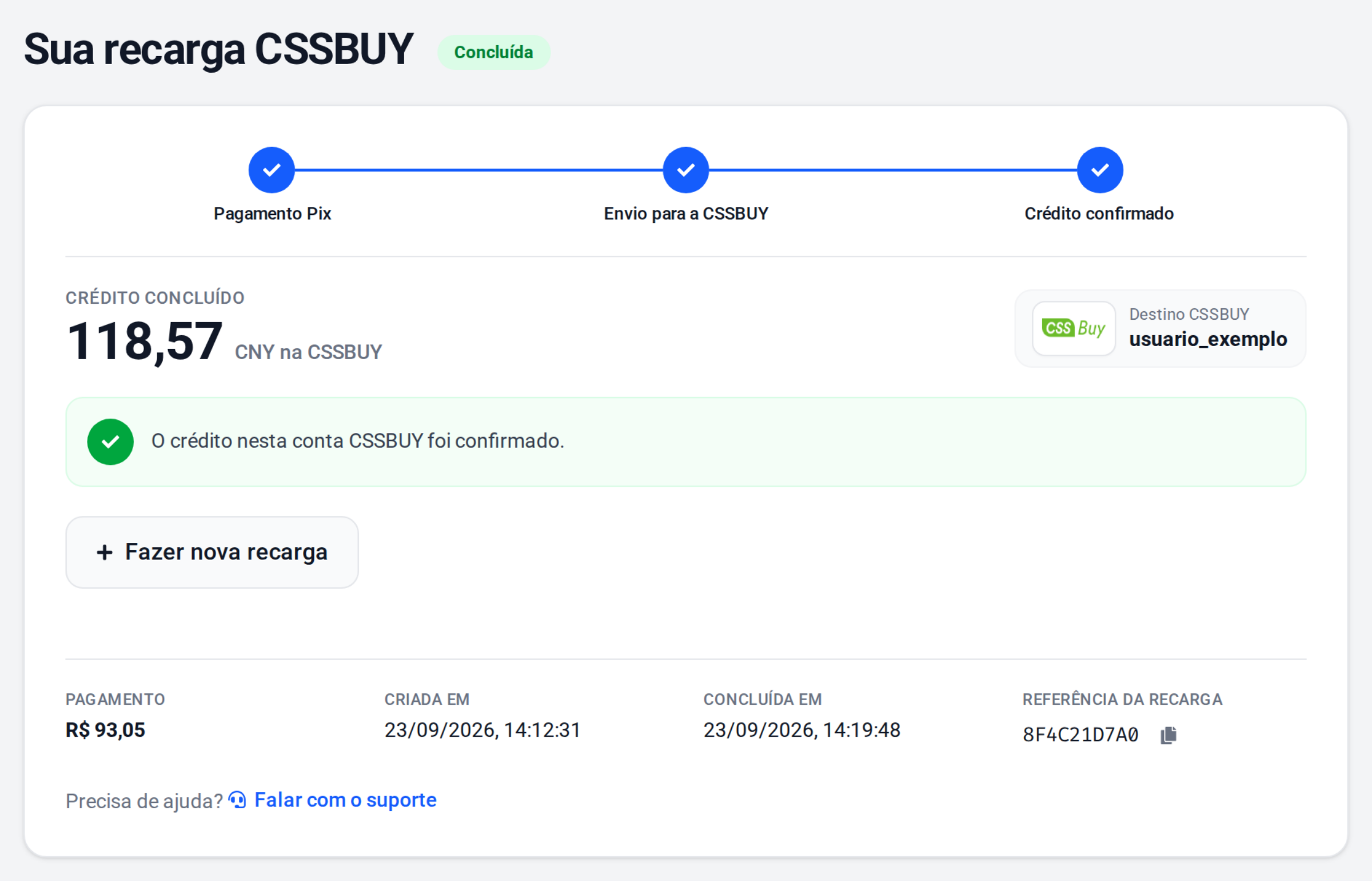Click the CRÉDITO CONCLUÍDO label

click(x=154, y=298)
